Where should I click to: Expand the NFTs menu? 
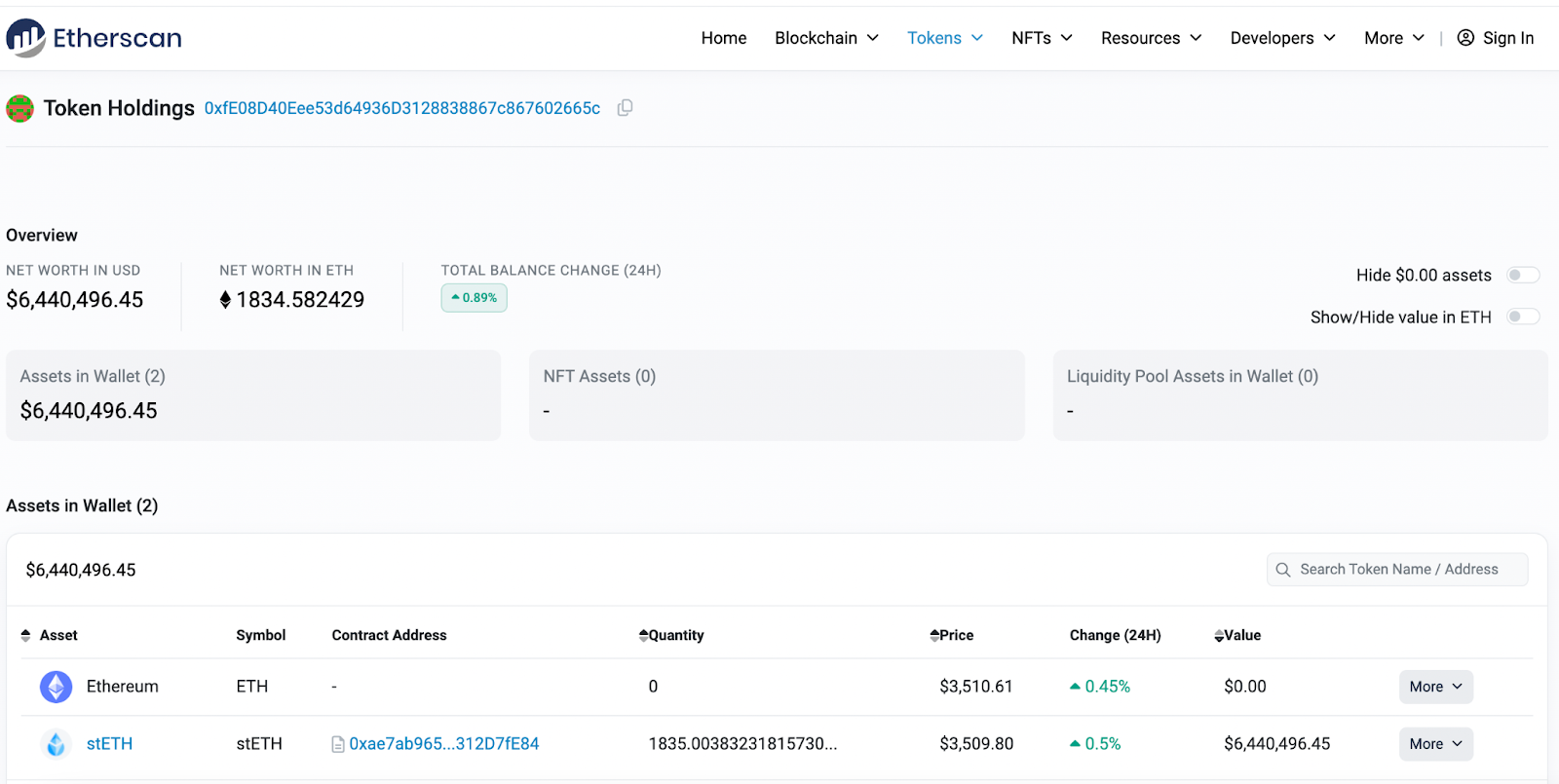(x=1042, y=38)
